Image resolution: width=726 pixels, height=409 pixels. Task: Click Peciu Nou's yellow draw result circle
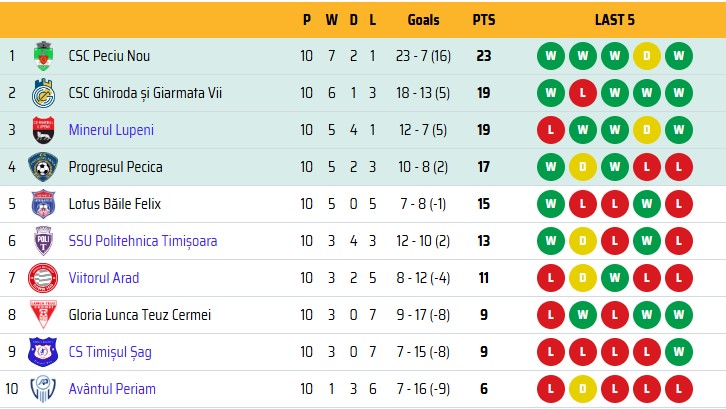click(x=647, y=56)
